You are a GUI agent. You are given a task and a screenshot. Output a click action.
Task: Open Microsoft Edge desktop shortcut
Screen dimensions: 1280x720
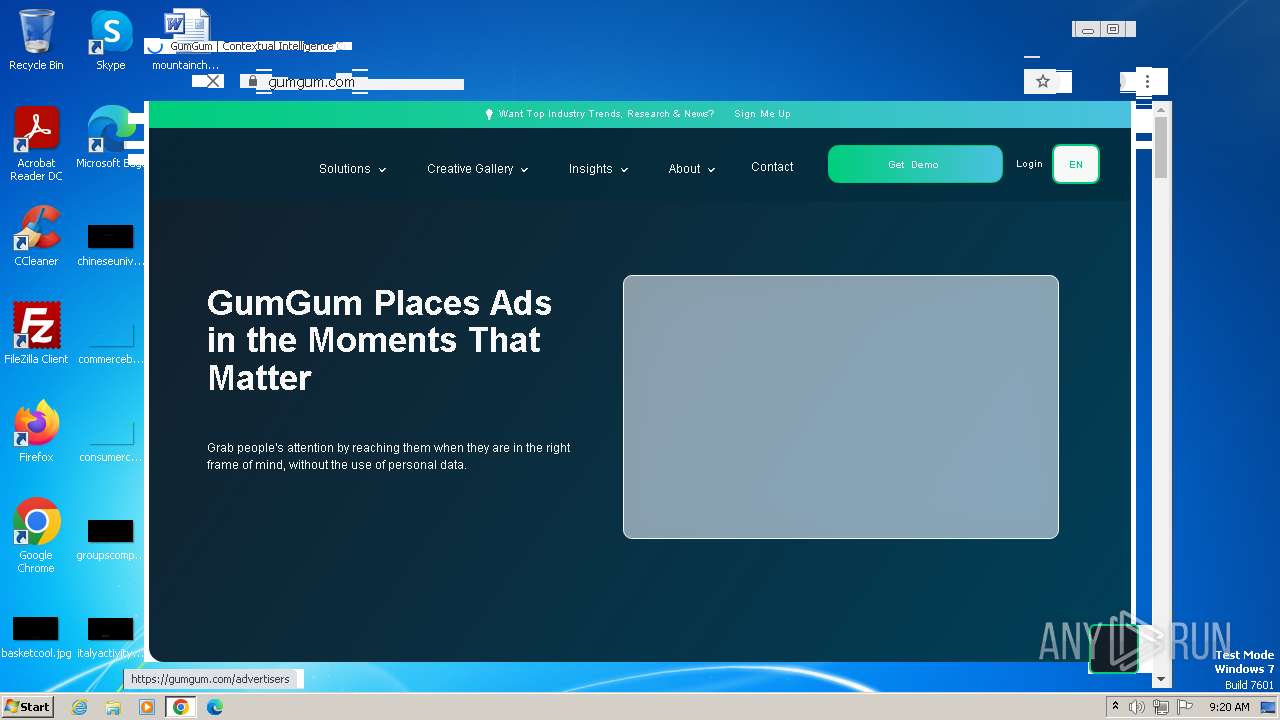(x=111, y=138)
